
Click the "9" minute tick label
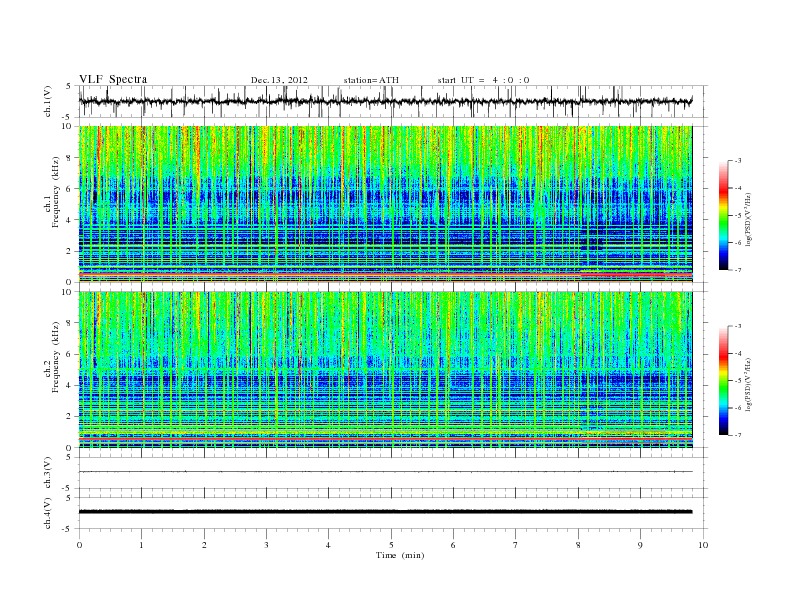[x=640, y=545]
